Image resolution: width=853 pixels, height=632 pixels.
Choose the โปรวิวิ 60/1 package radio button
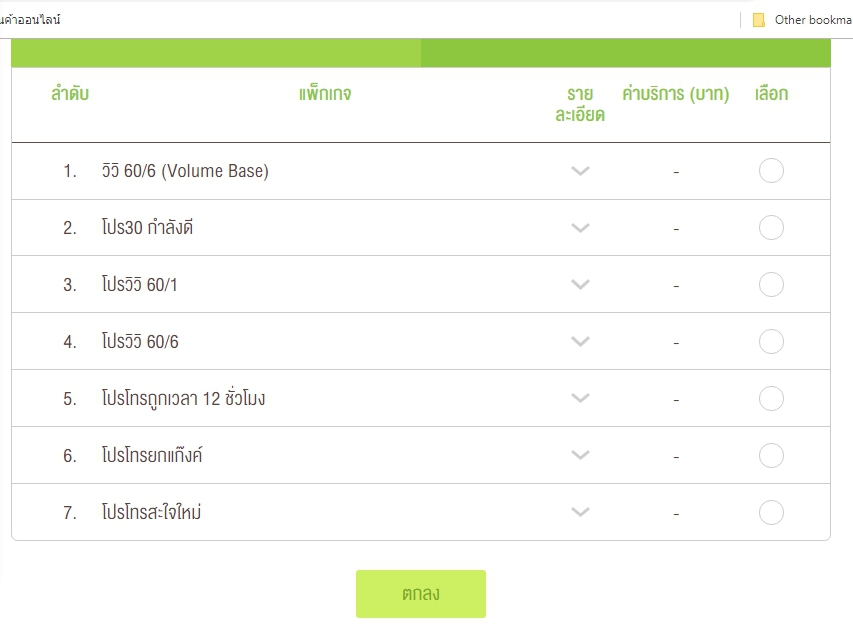(x=771, y=285)
